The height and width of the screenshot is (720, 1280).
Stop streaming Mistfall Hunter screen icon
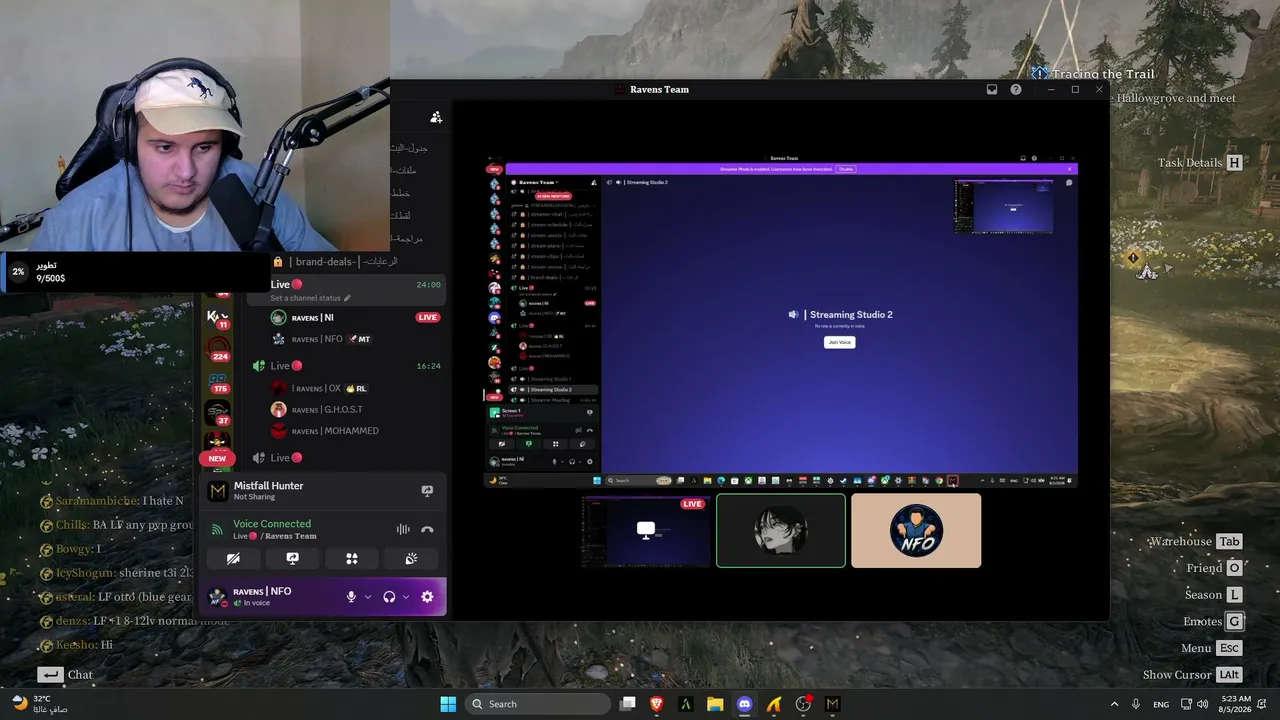[x=427, y=491]
